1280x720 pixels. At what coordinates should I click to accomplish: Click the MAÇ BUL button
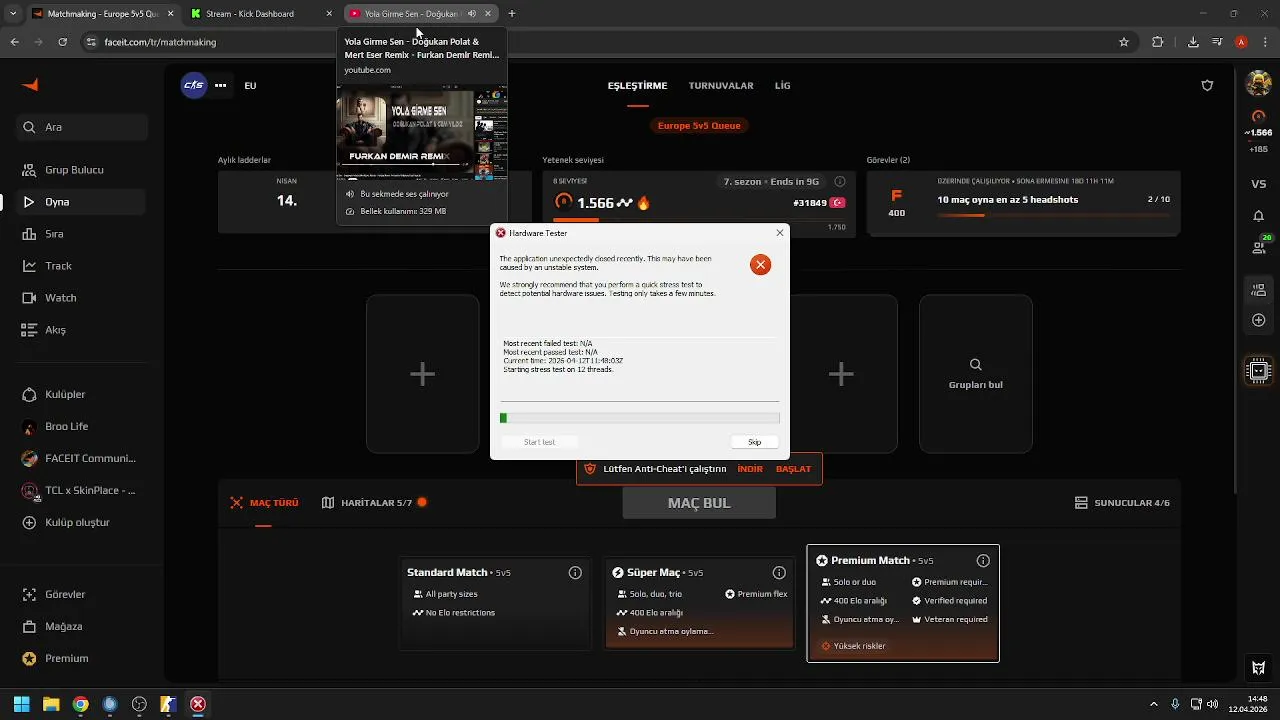pyautogui.click(x=699, y=503)
